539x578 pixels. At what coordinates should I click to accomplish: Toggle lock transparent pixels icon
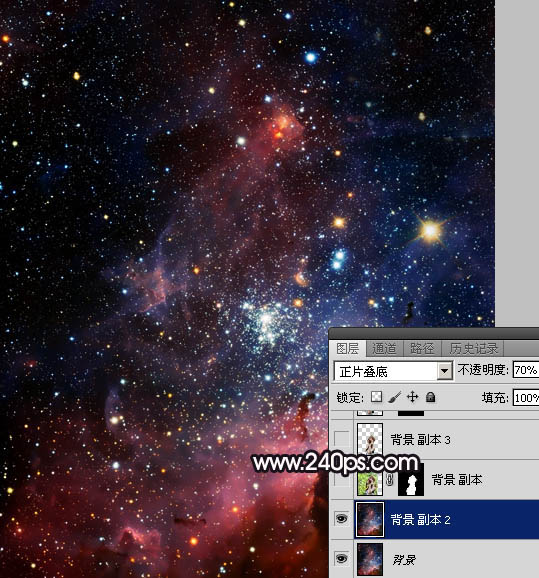coord(376,397)
